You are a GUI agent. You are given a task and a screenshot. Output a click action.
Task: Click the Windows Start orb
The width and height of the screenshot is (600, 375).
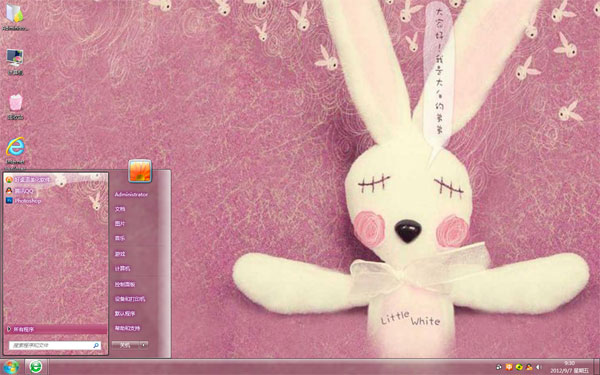[x=11, y=367]
